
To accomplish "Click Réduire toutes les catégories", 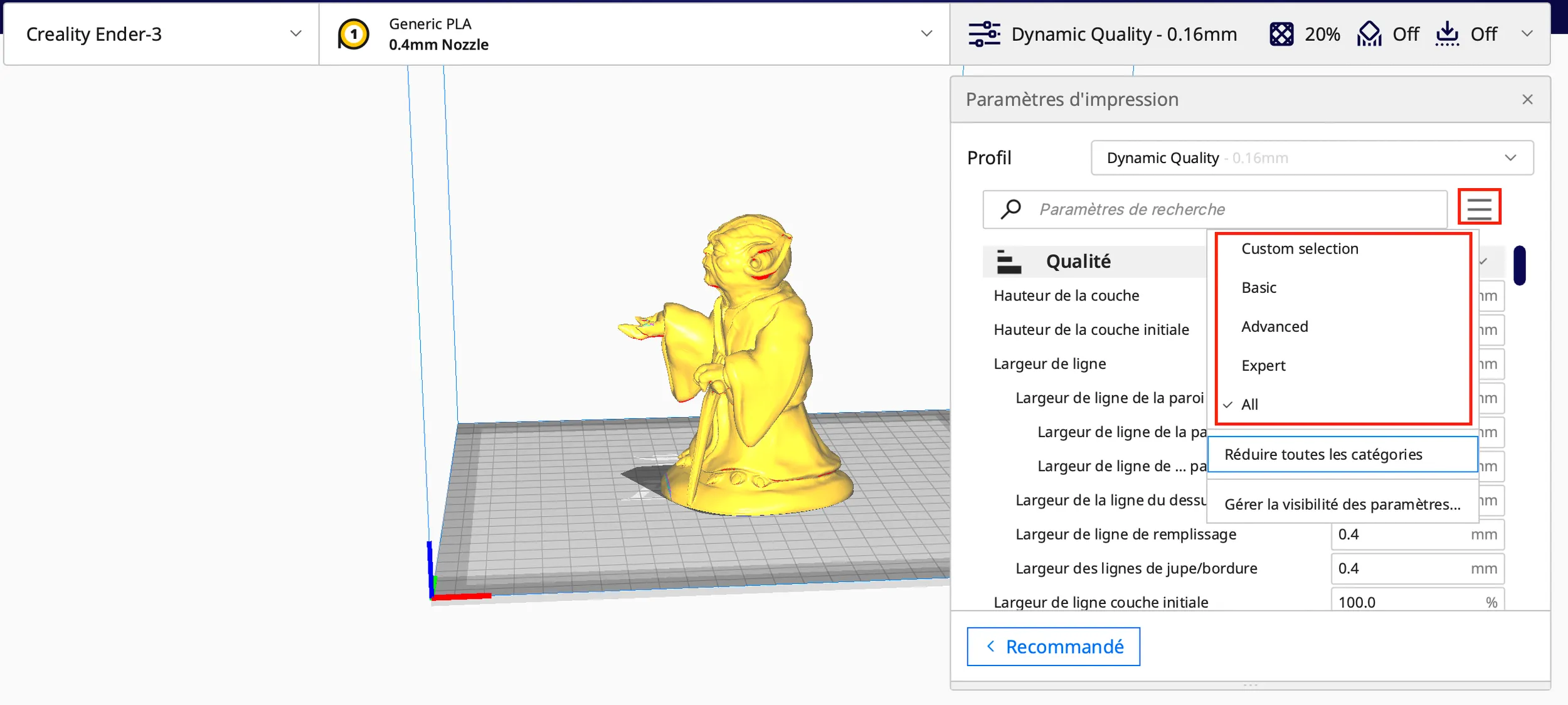I will (x=1342, y=454).
